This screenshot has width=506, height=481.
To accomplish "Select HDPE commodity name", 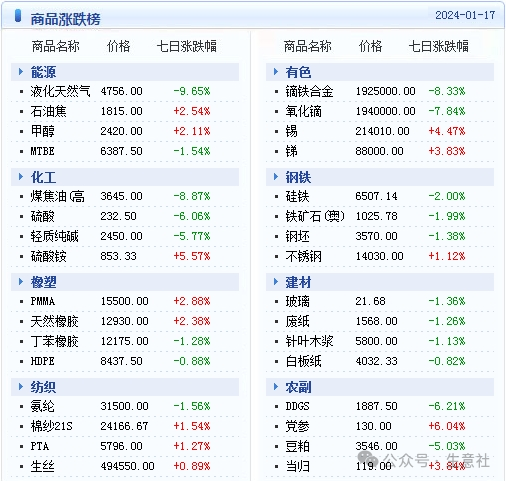I will tap(43, 361).
